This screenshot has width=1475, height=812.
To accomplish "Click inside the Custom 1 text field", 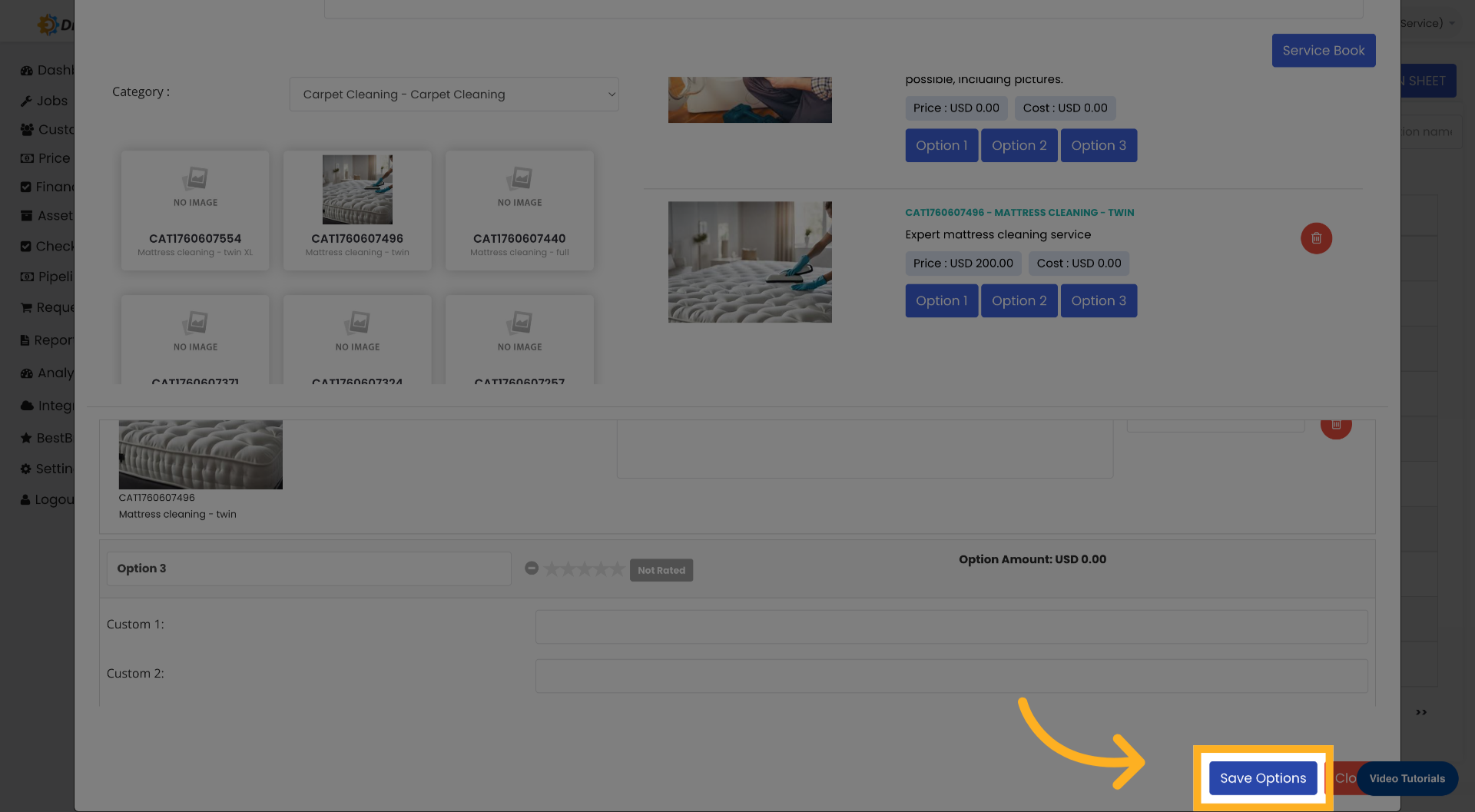I will point(951,627).
